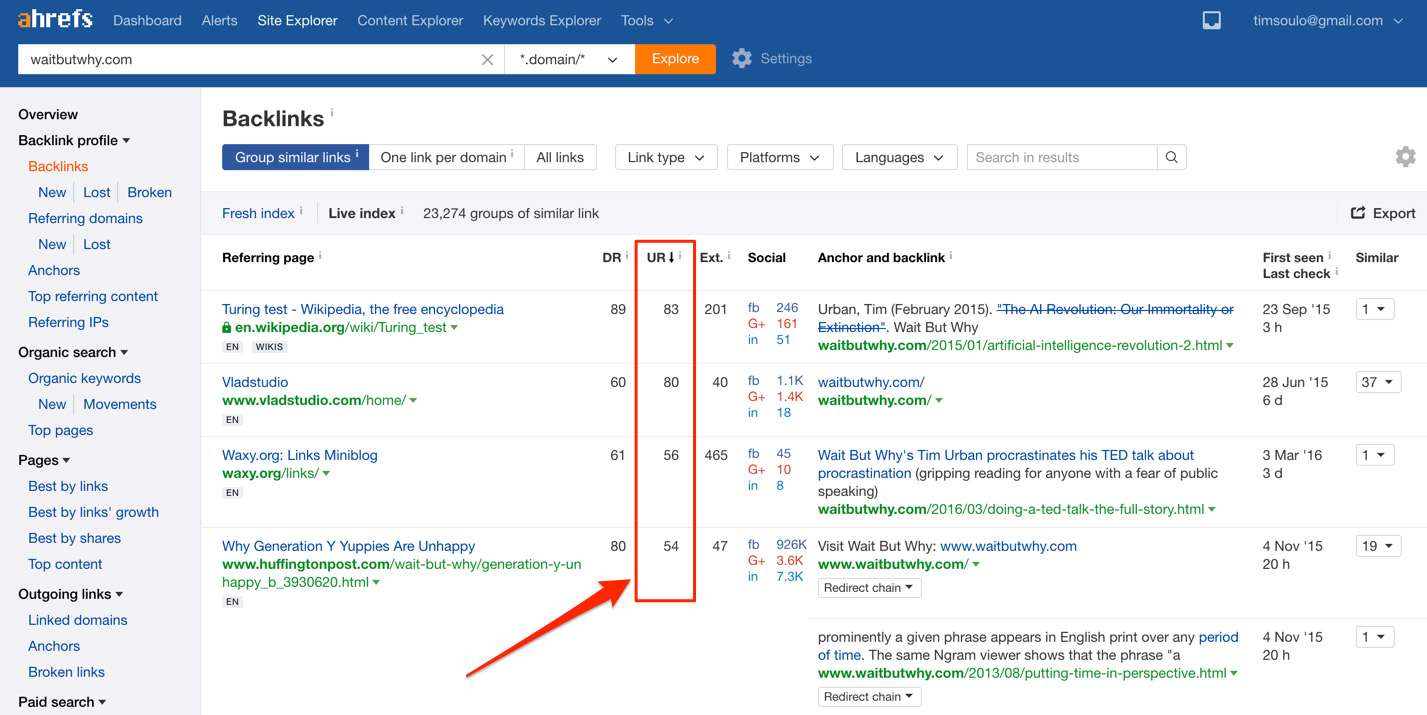Open Best by links in sidebar
1427x715 pixels.
(x=68, y=486)
